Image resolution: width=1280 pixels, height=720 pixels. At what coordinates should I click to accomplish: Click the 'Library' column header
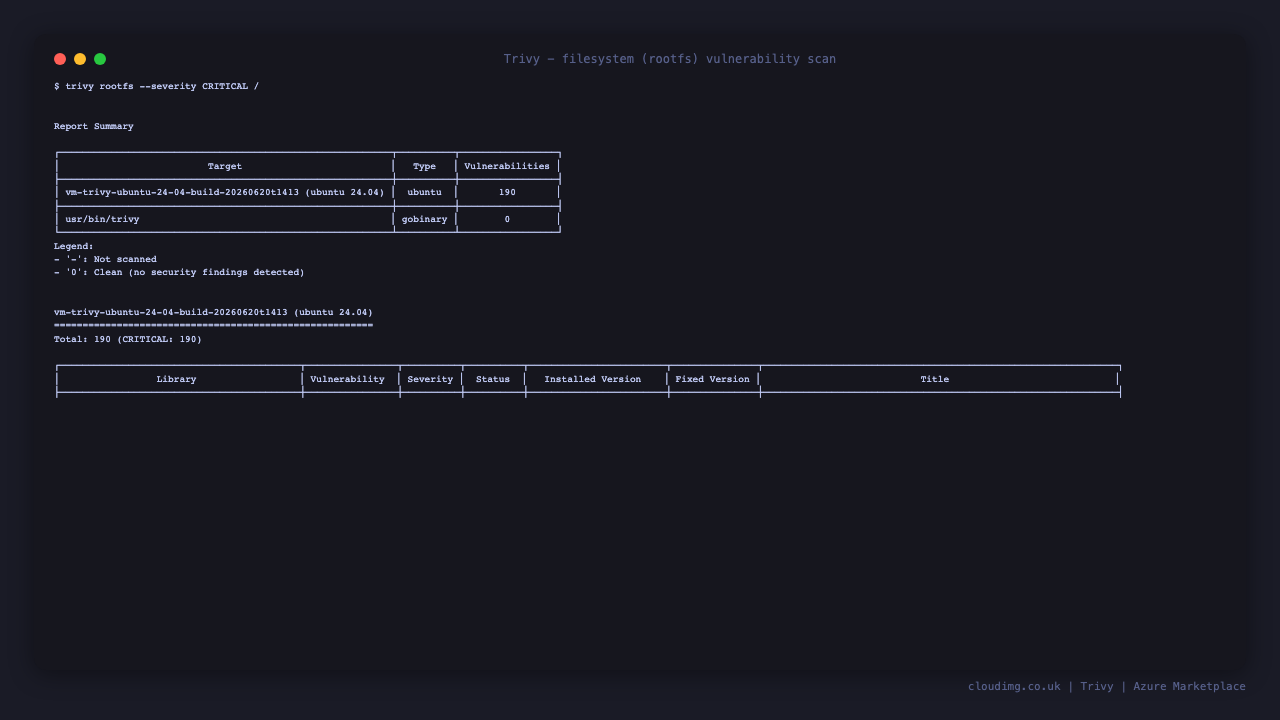176,379
